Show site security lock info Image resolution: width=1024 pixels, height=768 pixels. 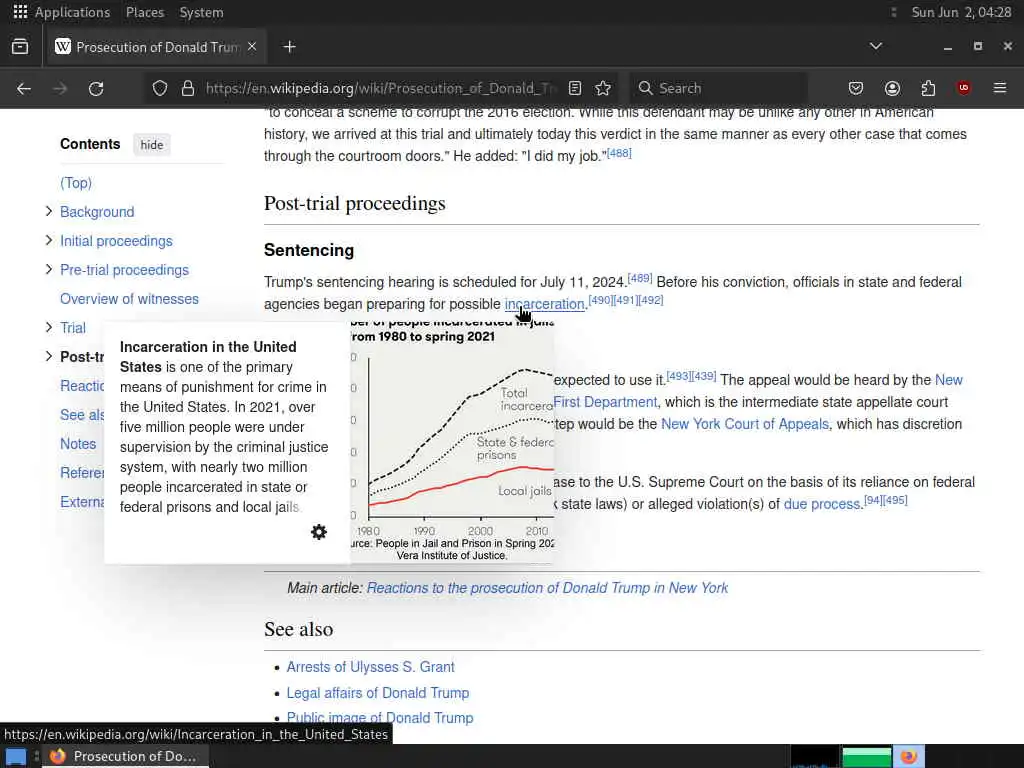pyautogui.click(x=188, y=88)
